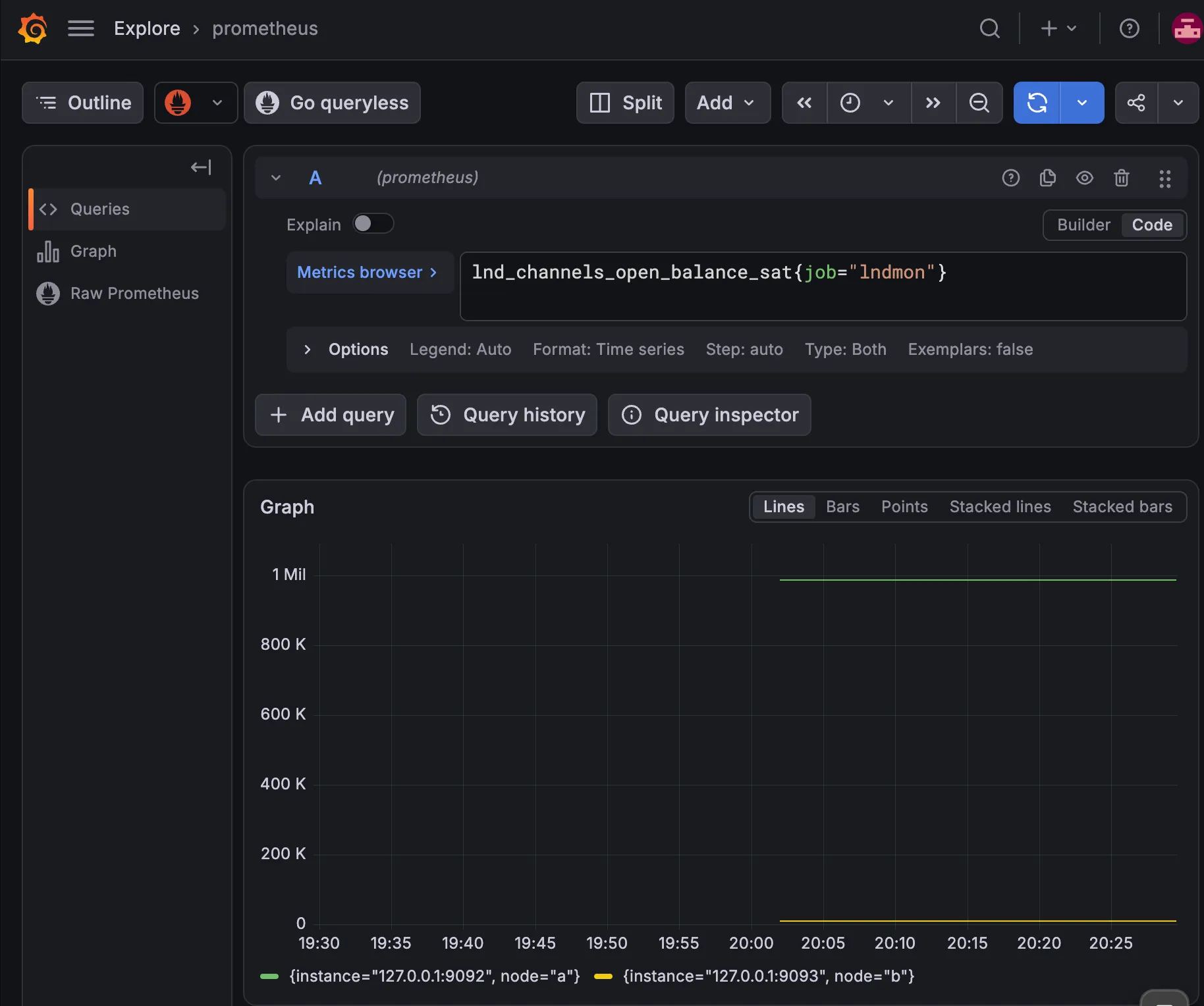The height and width of the screenshot is (1006, 1204).
Task: Run query with refresh icon
Action: [x=1037, y=103]
